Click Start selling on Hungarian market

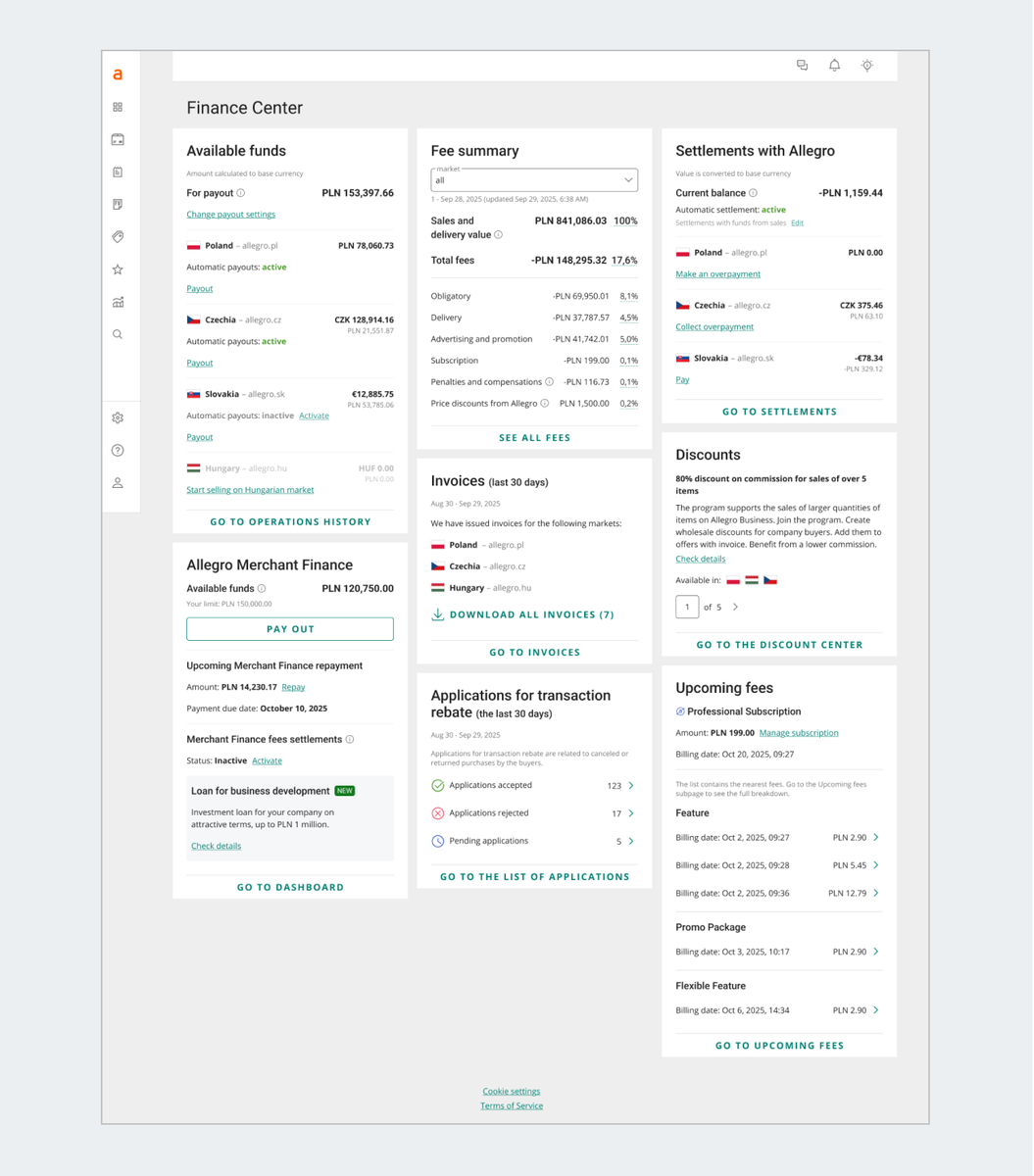point(250,490)
